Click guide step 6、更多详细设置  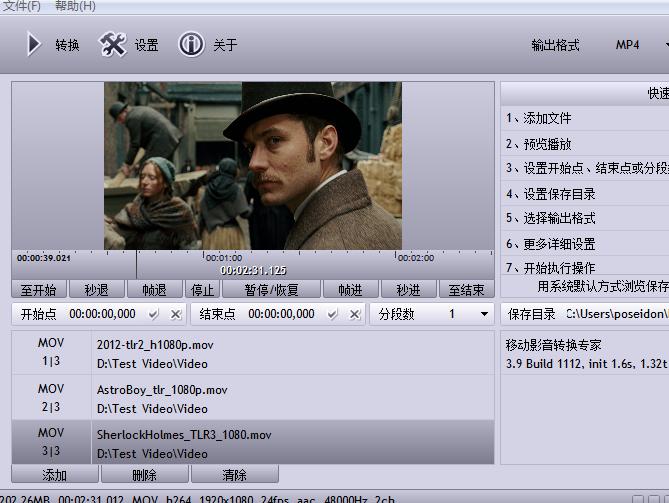[x=550, y=244]
